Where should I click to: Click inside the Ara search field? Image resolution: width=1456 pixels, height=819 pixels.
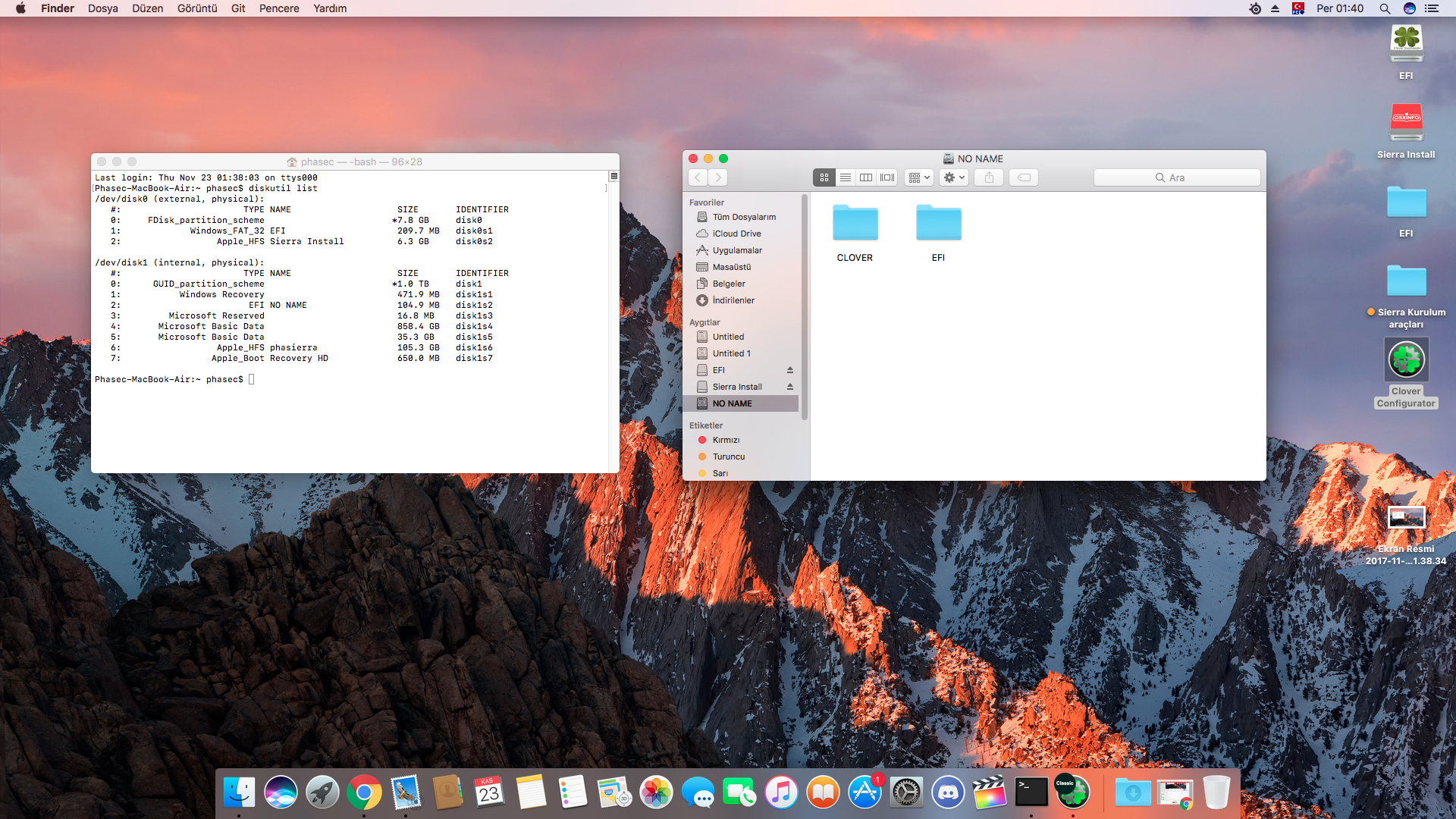[x=1176, y=177]
